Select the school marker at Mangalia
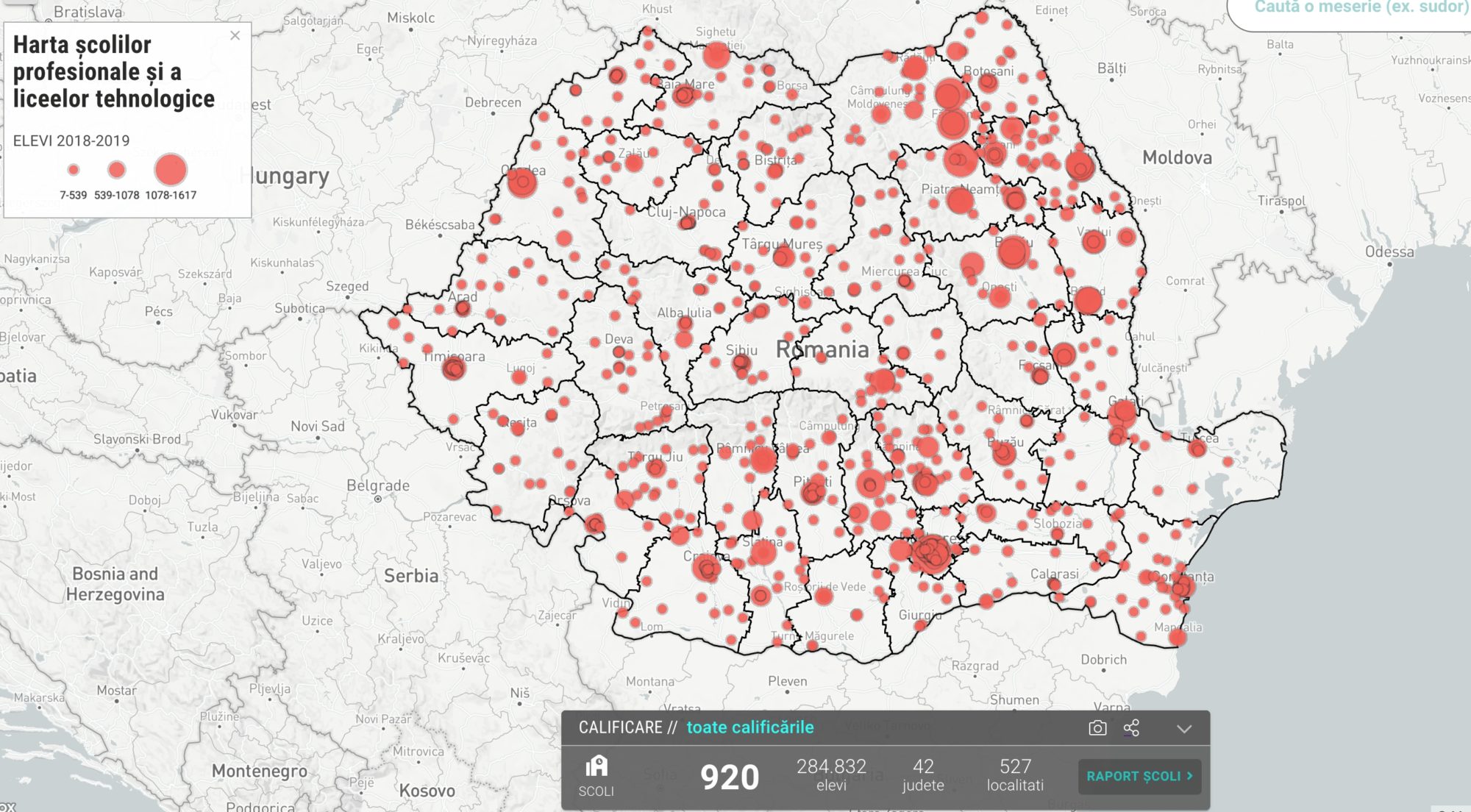 tap(1178, 637)
